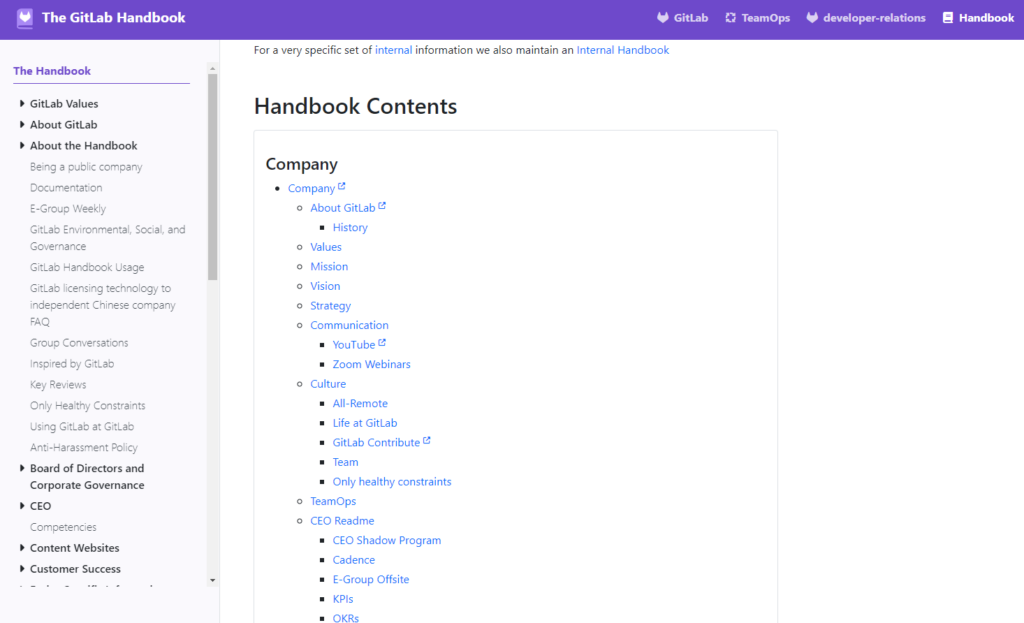Screen dimensions: 1024x623
Task: Open the Values link
Action: [x=326, y=247]
